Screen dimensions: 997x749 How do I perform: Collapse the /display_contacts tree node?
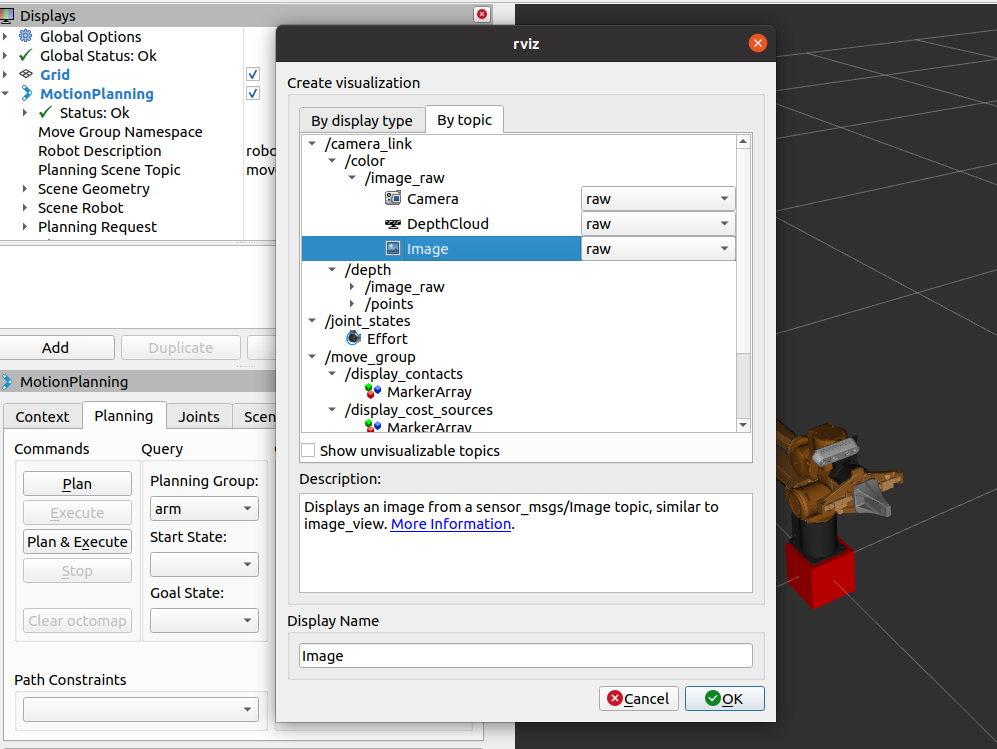pos(332,374)
